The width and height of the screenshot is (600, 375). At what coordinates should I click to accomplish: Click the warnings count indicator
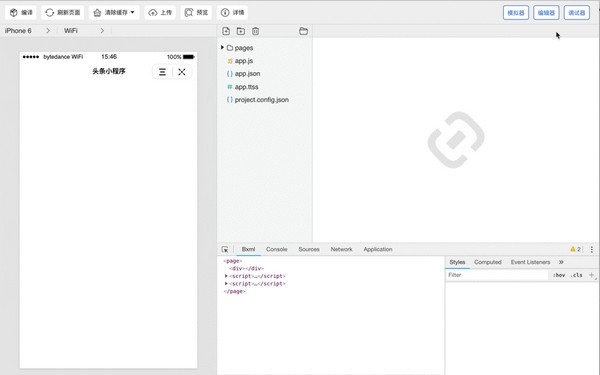point(576,249)
